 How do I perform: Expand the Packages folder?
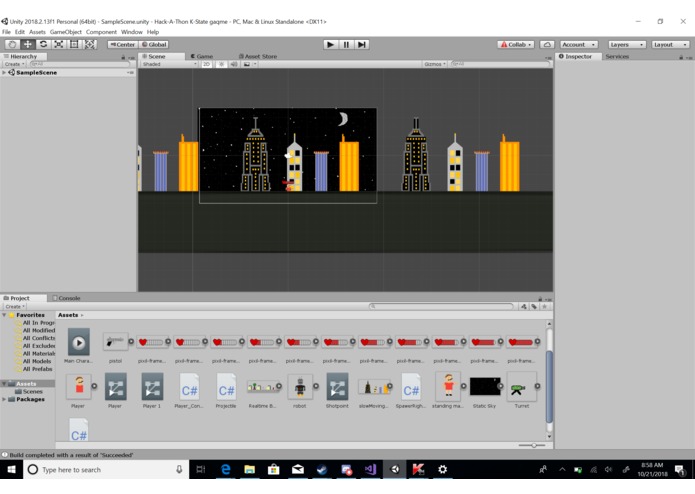click(4, 399)
